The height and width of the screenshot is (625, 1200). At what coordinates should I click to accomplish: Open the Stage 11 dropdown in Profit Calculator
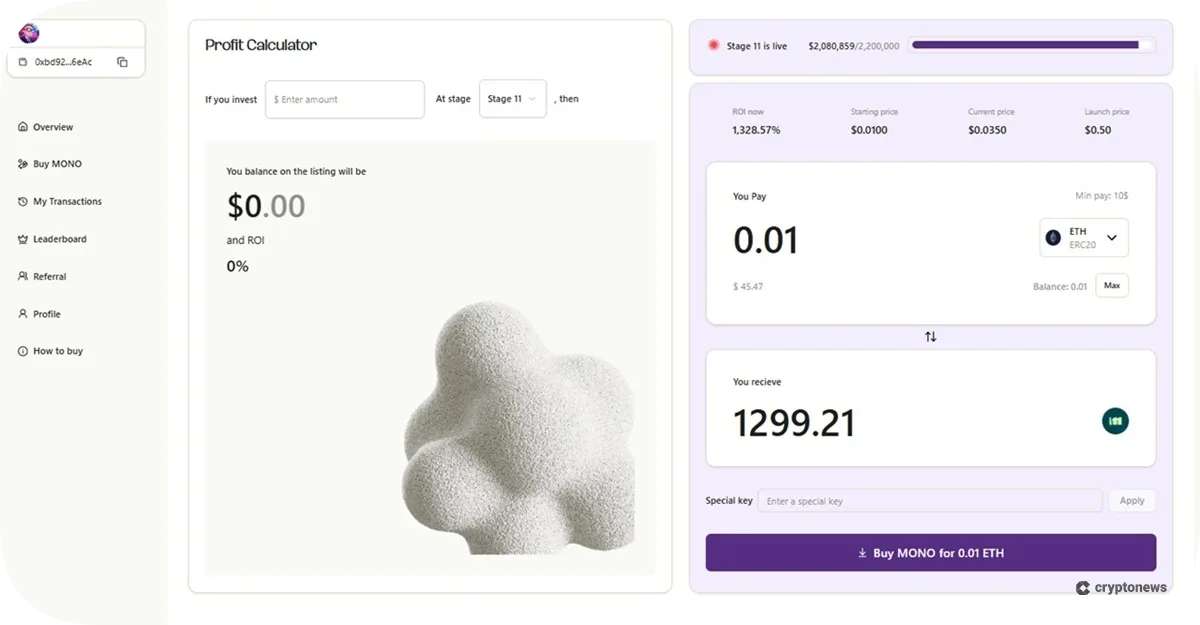coord(512,99)
